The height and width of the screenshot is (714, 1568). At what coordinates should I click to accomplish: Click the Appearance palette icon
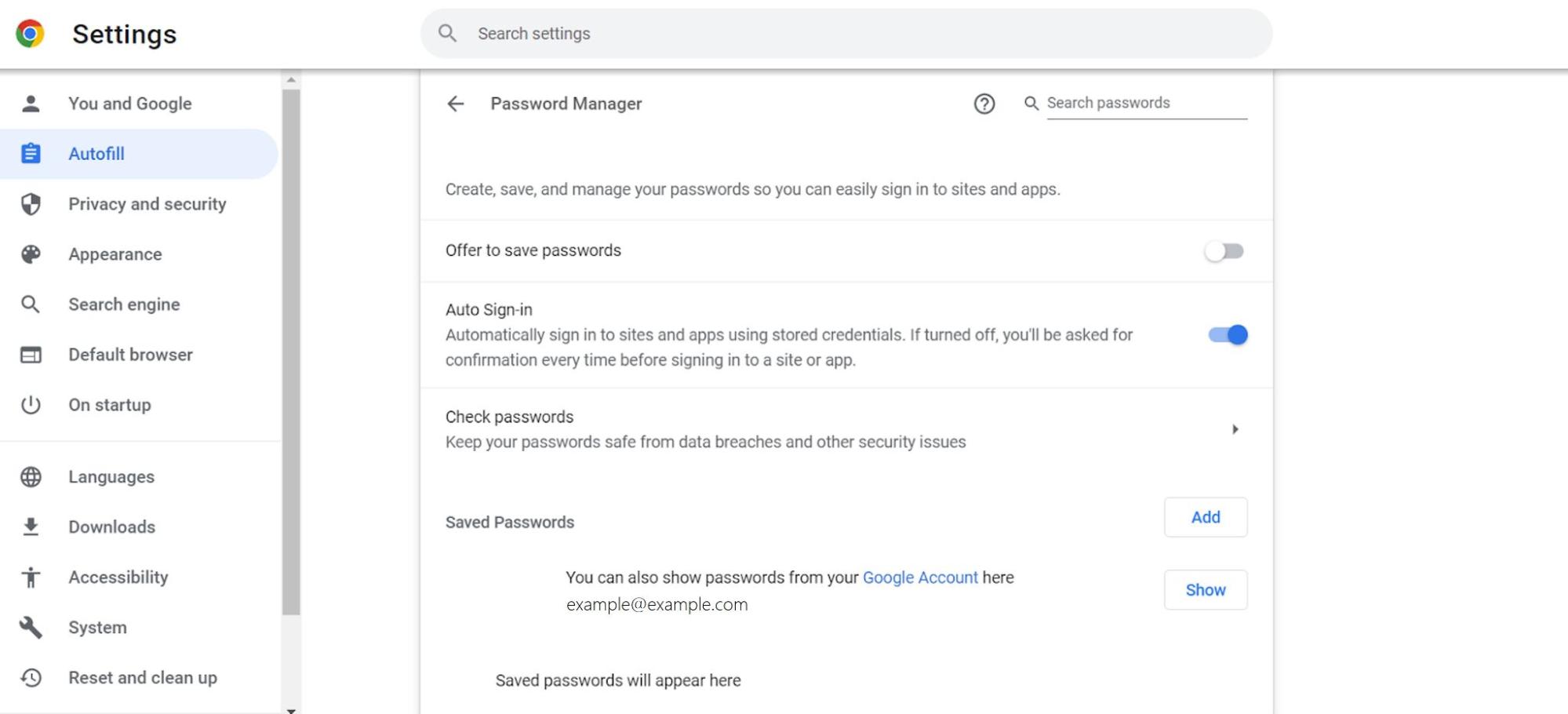point(31,253)
